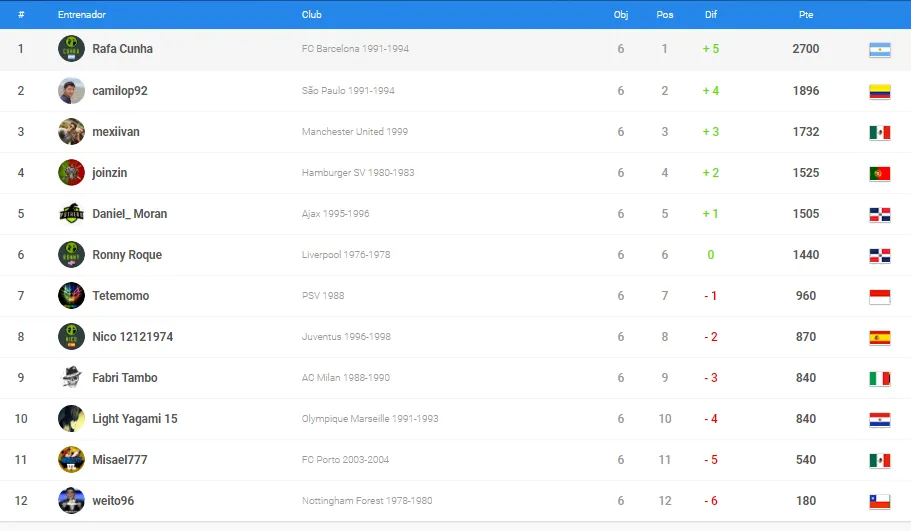911x531 pixels.
Task: Click club text Ajax 1995-1996
Action: pyautogui.click(x=335, y=213)
